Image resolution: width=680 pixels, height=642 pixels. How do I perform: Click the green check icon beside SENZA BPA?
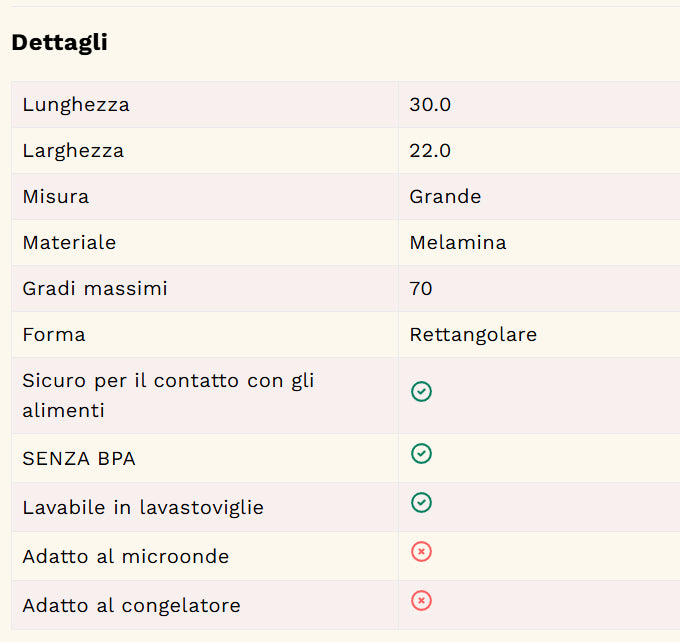421,454
